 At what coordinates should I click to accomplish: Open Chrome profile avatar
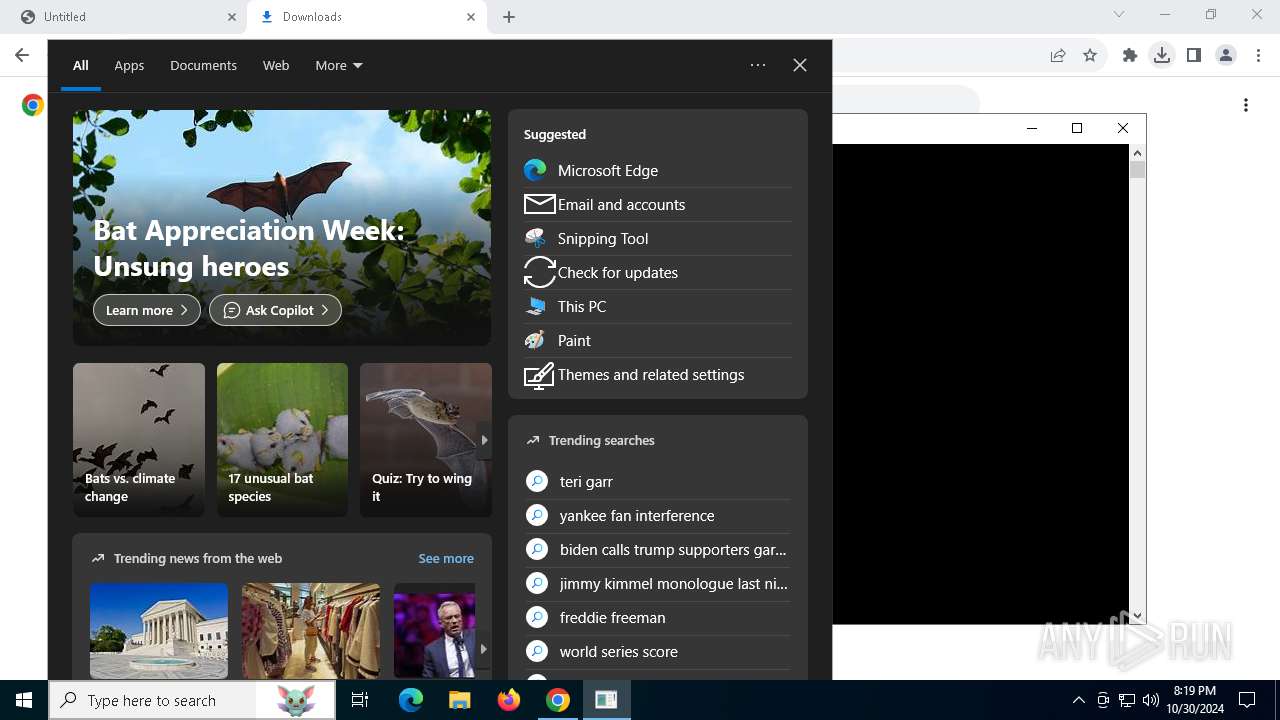1226,55
